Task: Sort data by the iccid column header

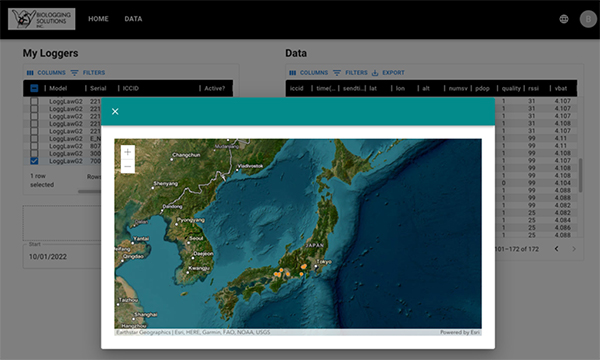Action: (x=297, y=88)
